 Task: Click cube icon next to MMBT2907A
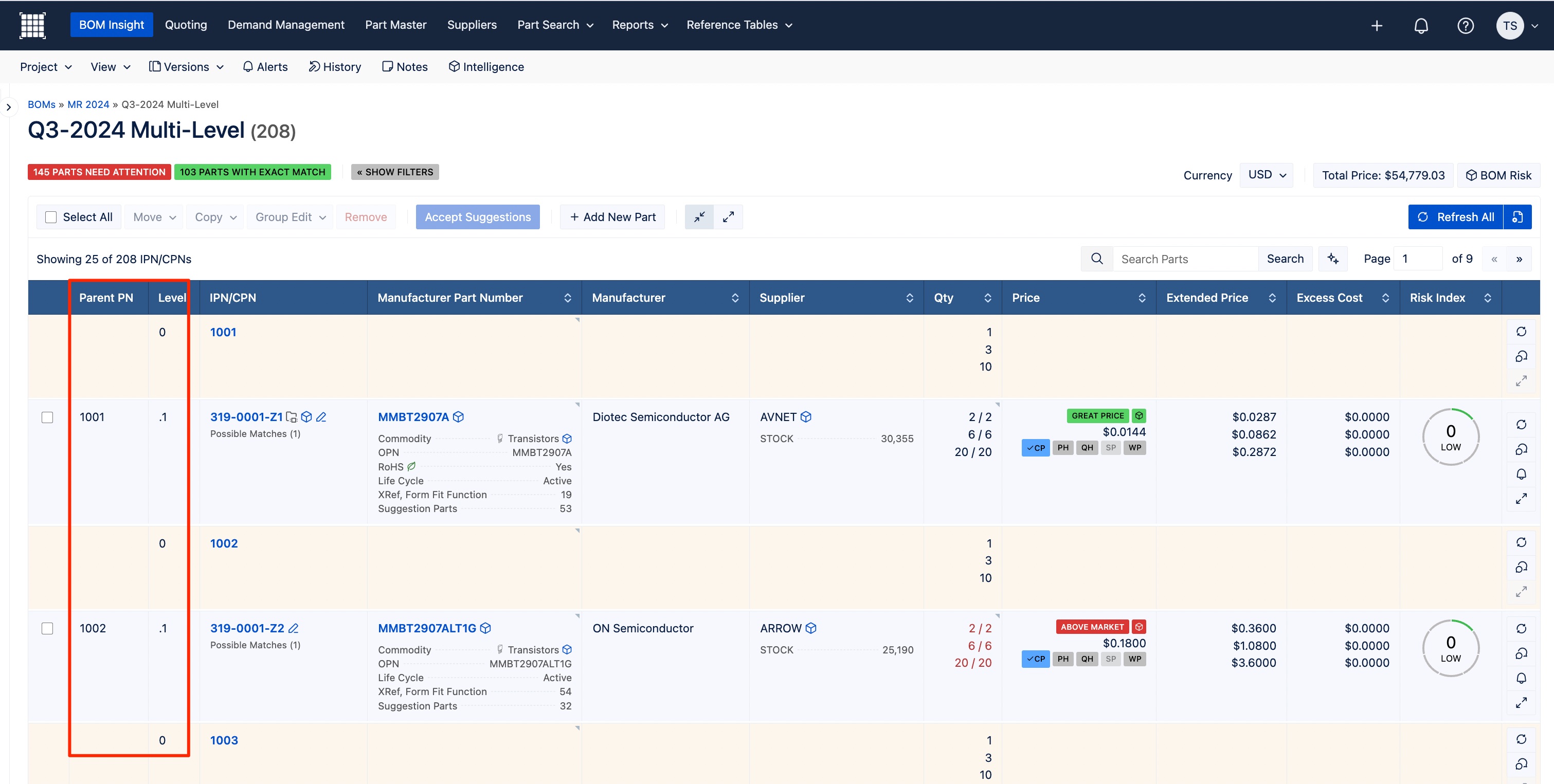(x=459, y=417)
